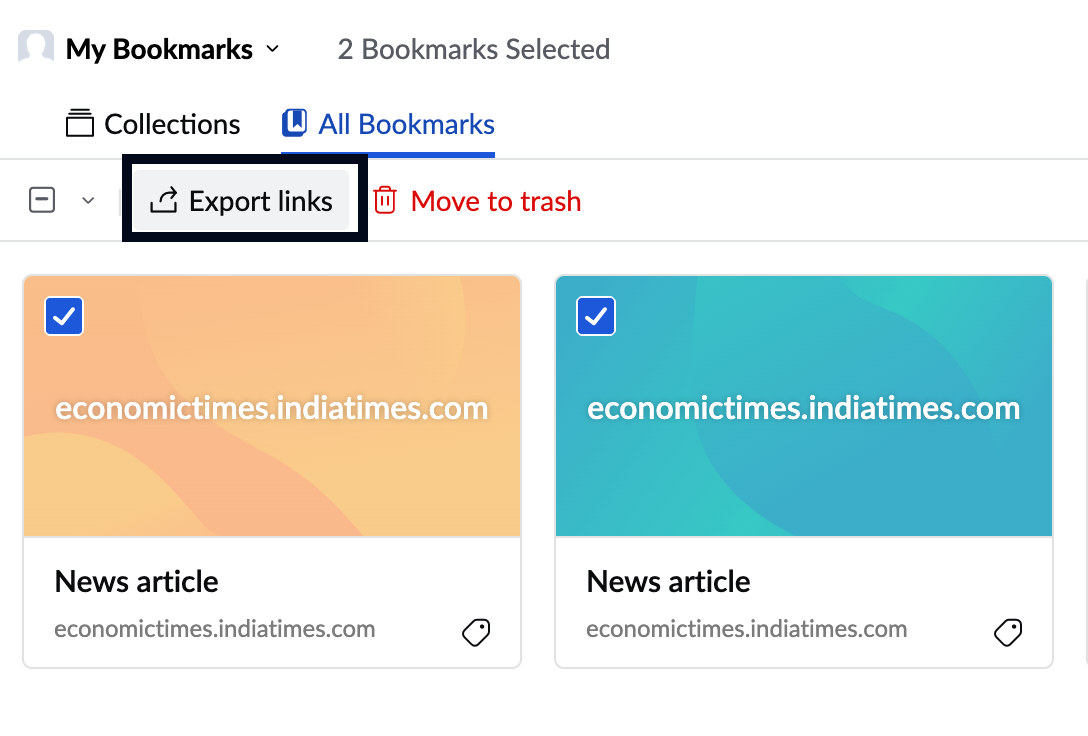The image size is (1088, 736).
Task: Open the My Bookmarks dropdown chevron
Action: coord(273,49)
